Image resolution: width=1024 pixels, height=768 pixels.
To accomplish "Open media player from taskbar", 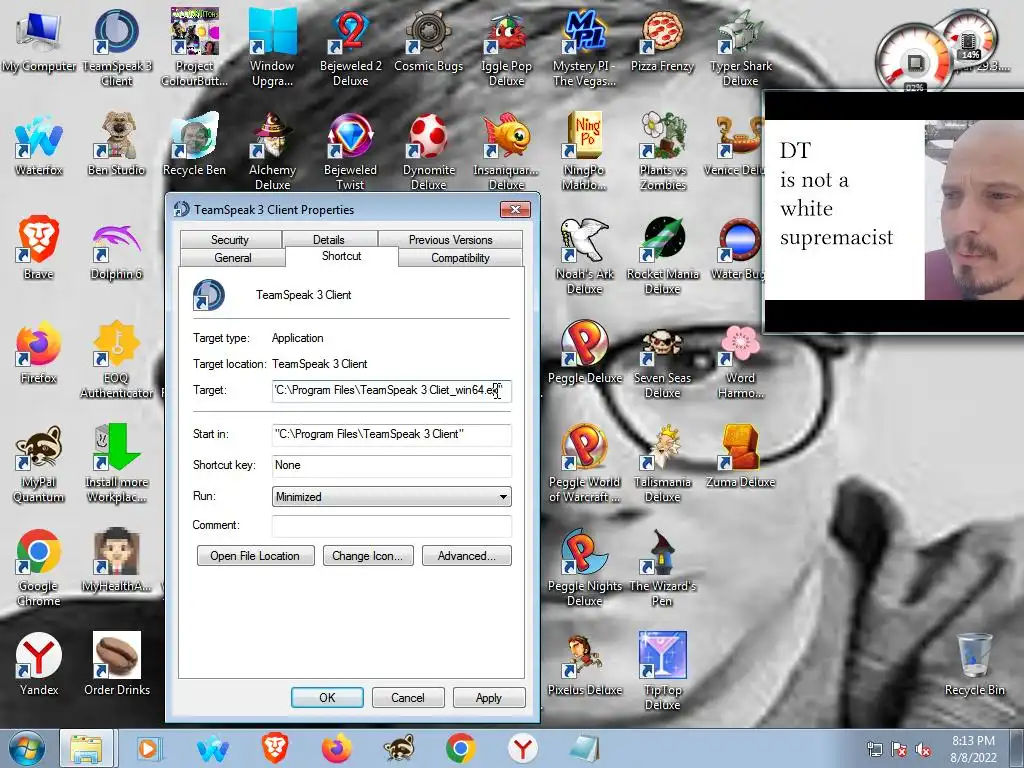I will click(x=149, y=748).
